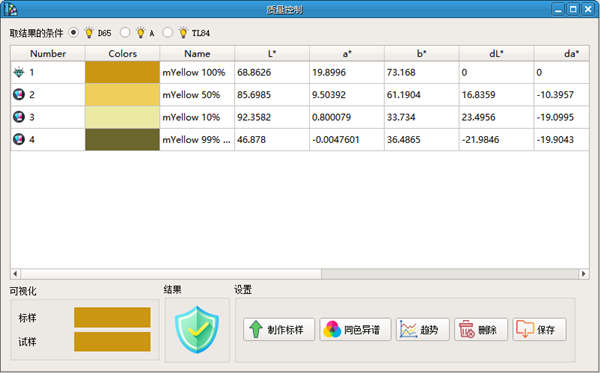Click the da* value -19.0995
600x373 pixels.
[555, 117]
